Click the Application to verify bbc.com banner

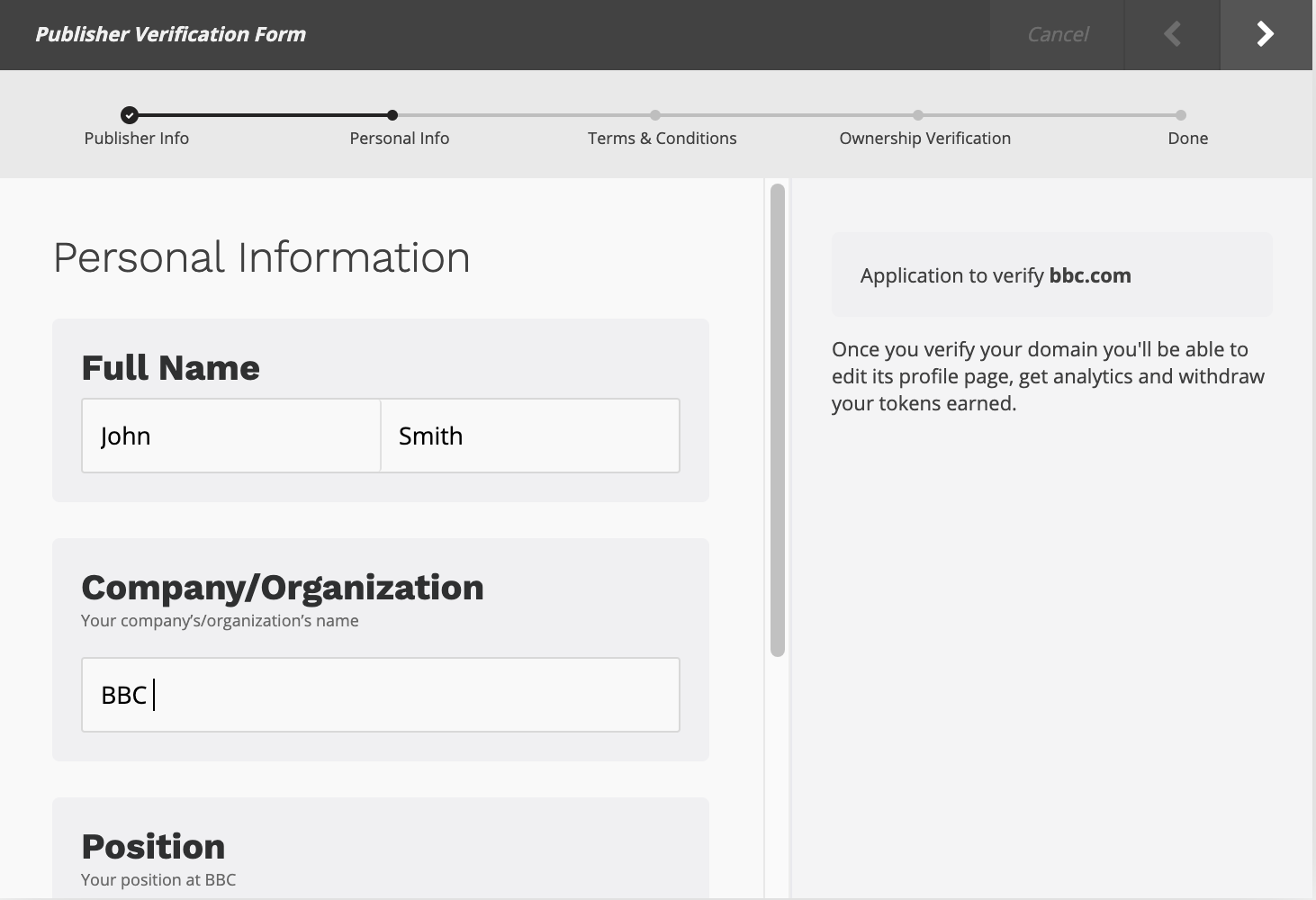(1050, 275)
